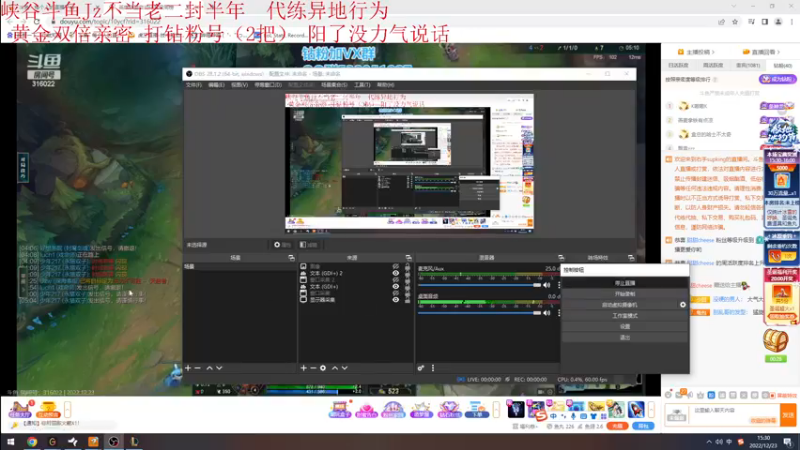Open 帮助(H) menu in OBS
The width and height of the screenshot is (800, 450).
[386, 85]
